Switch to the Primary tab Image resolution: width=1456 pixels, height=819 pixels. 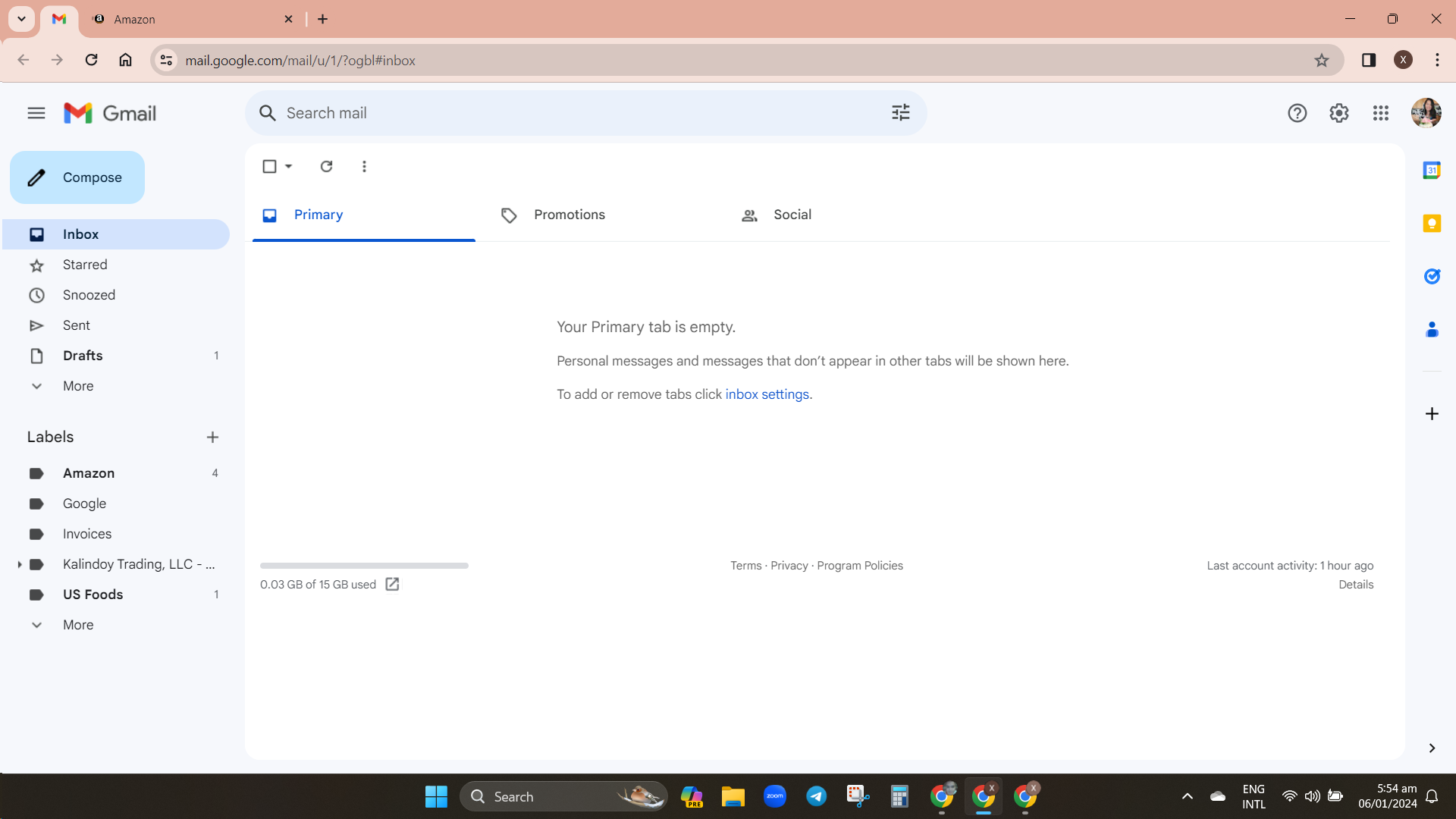(364, 215)
